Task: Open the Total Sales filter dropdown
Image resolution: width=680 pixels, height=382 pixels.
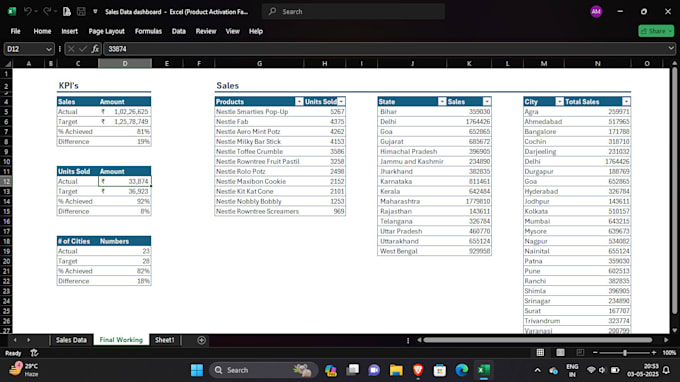Action: (x=626, y=101)
